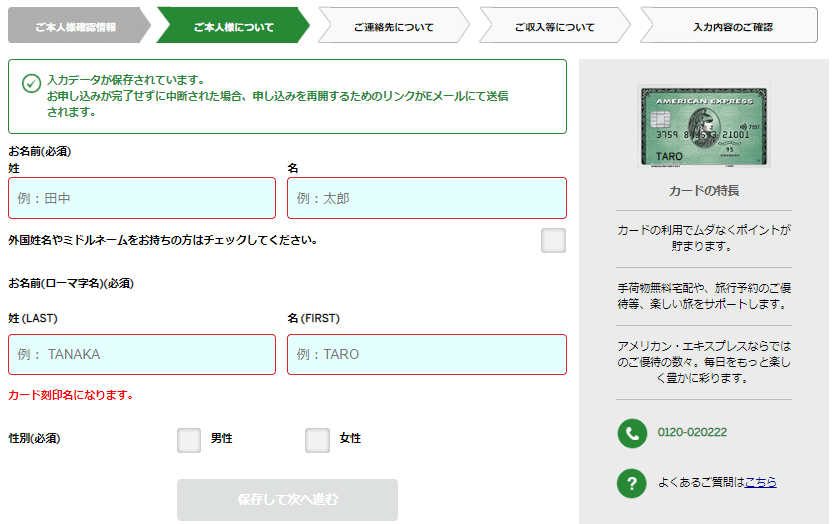838x524 pixels.
Task: Click the カードの特長 heading
Action: (704, 191)
